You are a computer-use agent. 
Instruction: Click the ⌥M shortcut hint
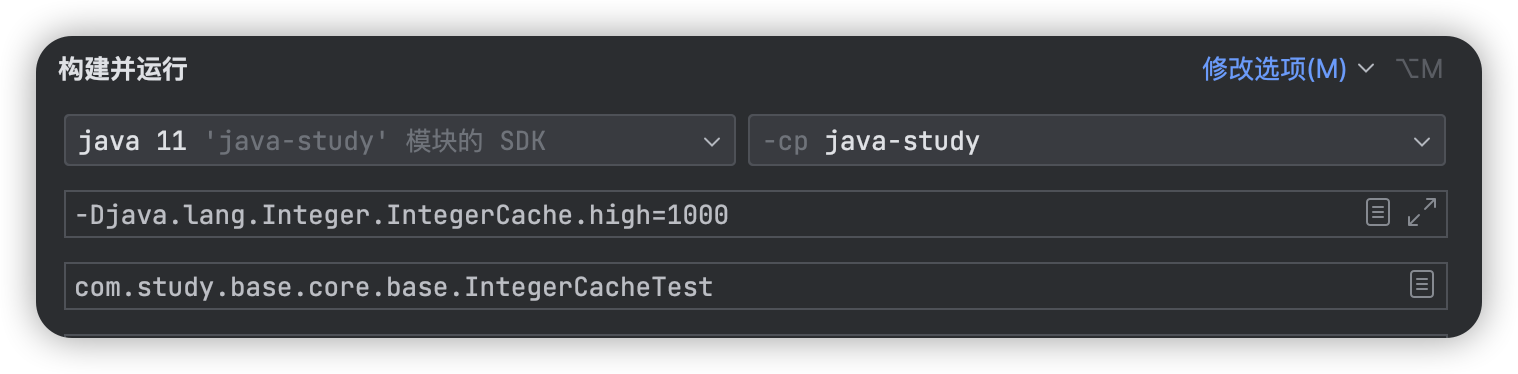[1420, 69]
